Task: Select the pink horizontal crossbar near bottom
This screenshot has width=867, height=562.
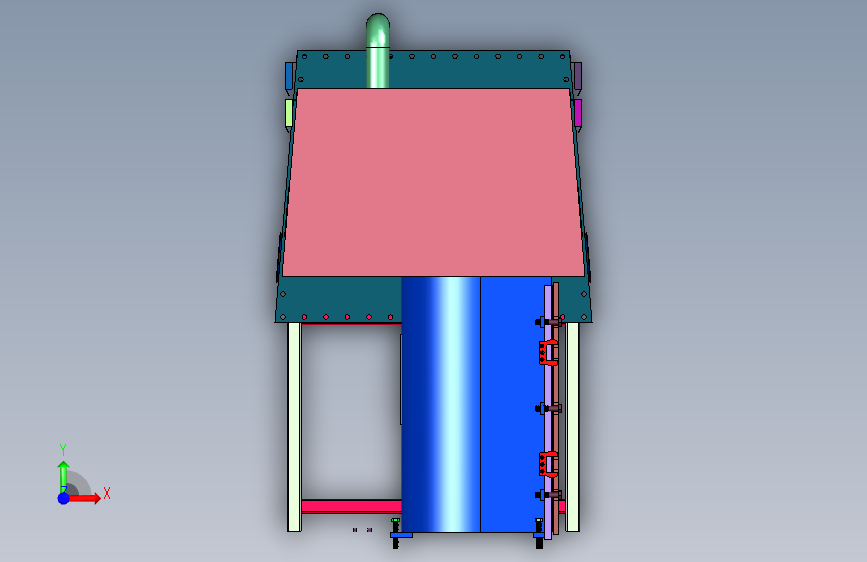Action: [x=352, y=506]
